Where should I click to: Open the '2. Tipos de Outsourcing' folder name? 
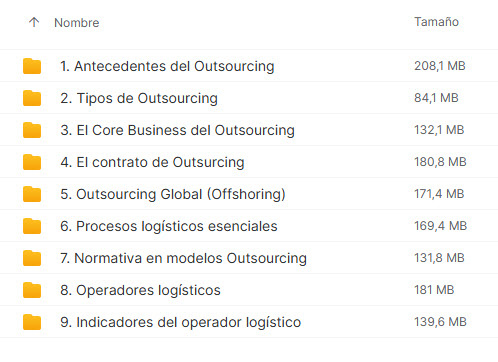(139, 98)
